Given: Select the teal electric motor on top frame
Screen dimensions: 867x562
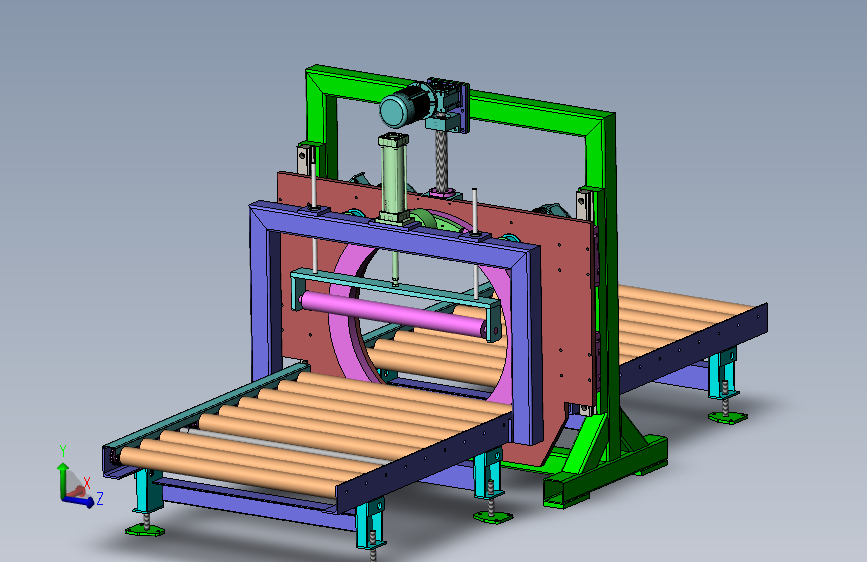Looking at the screenshot, I should (x=404, y=106).
